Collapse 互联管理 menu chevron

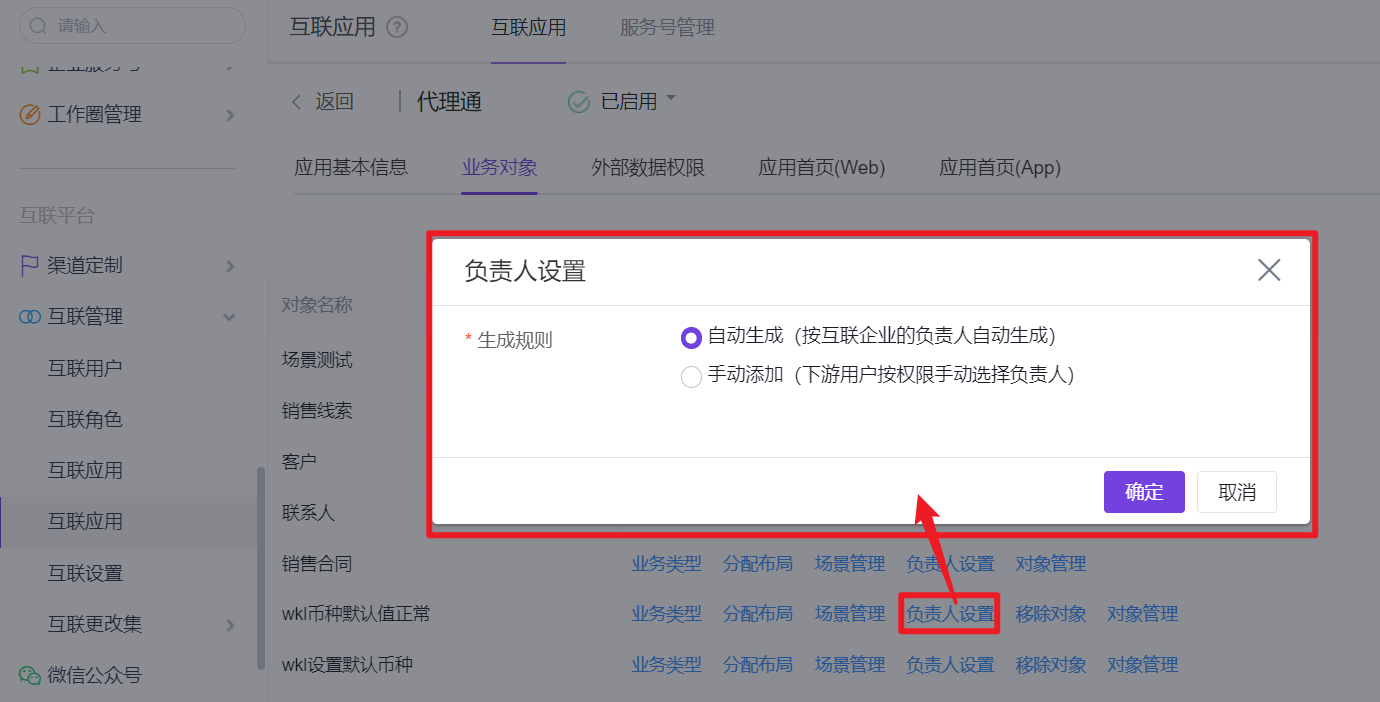tap(229, 318)
